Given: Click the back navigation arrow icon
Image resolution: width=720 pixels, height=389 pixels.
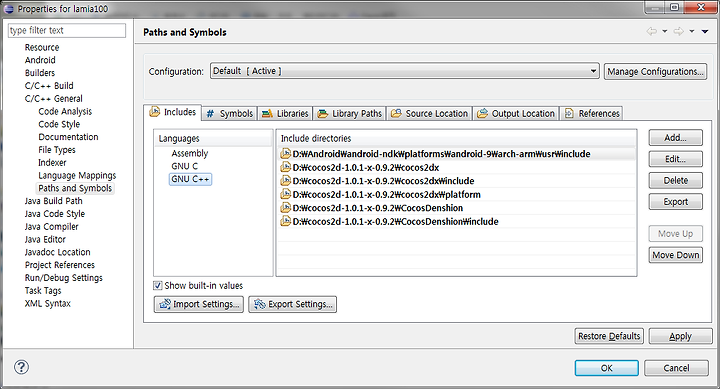Looking at the screenshot, I should [x=652, y=31].
